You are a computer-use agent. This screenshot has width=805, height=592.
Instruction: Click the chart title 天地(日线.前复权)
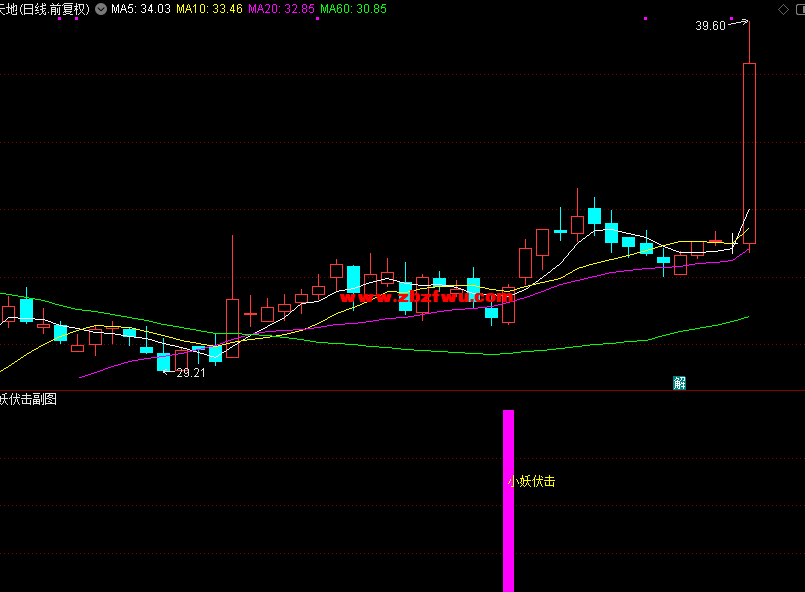45,9
